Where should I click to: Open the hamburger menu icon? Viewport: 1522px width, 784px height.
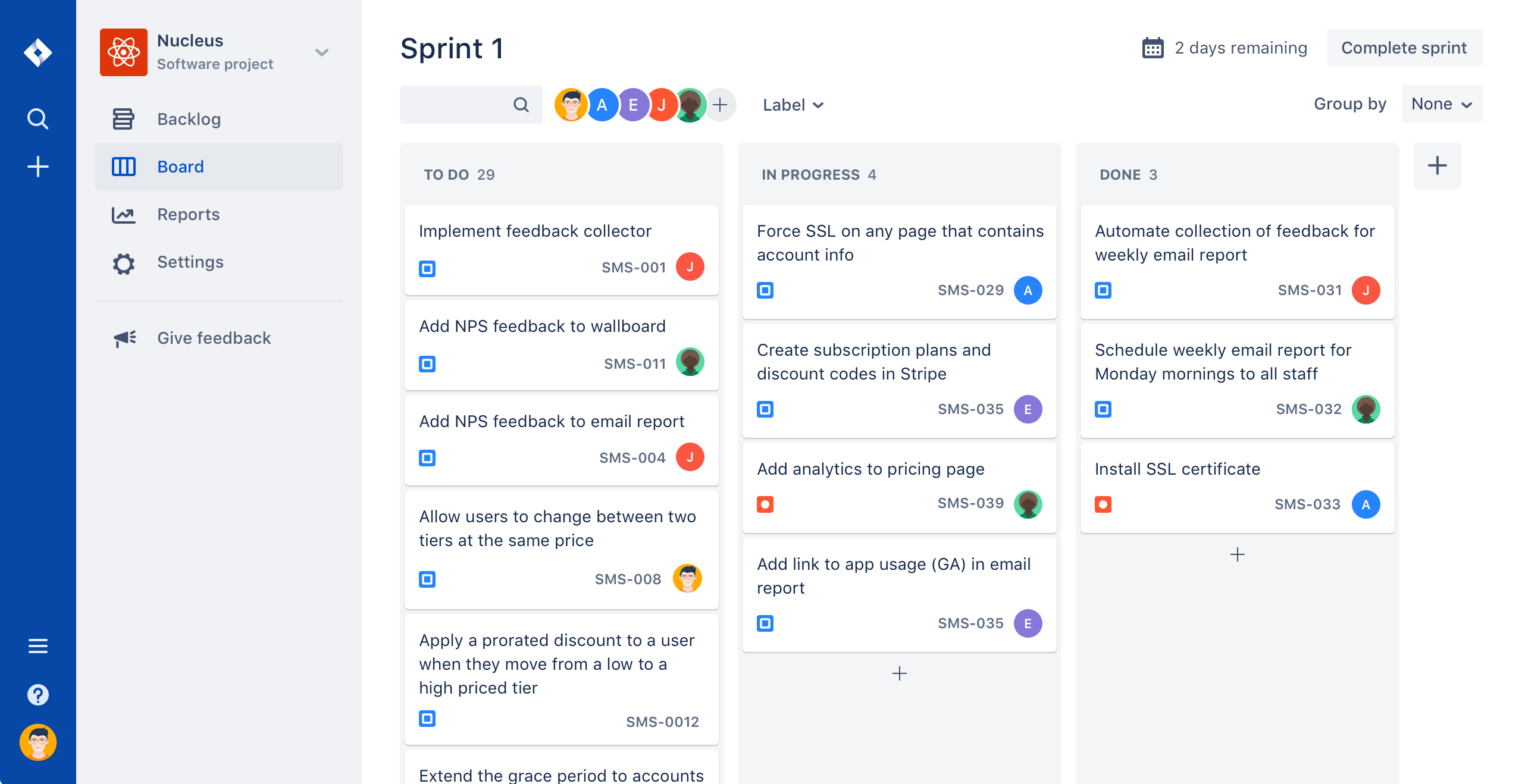click(37, 645)
